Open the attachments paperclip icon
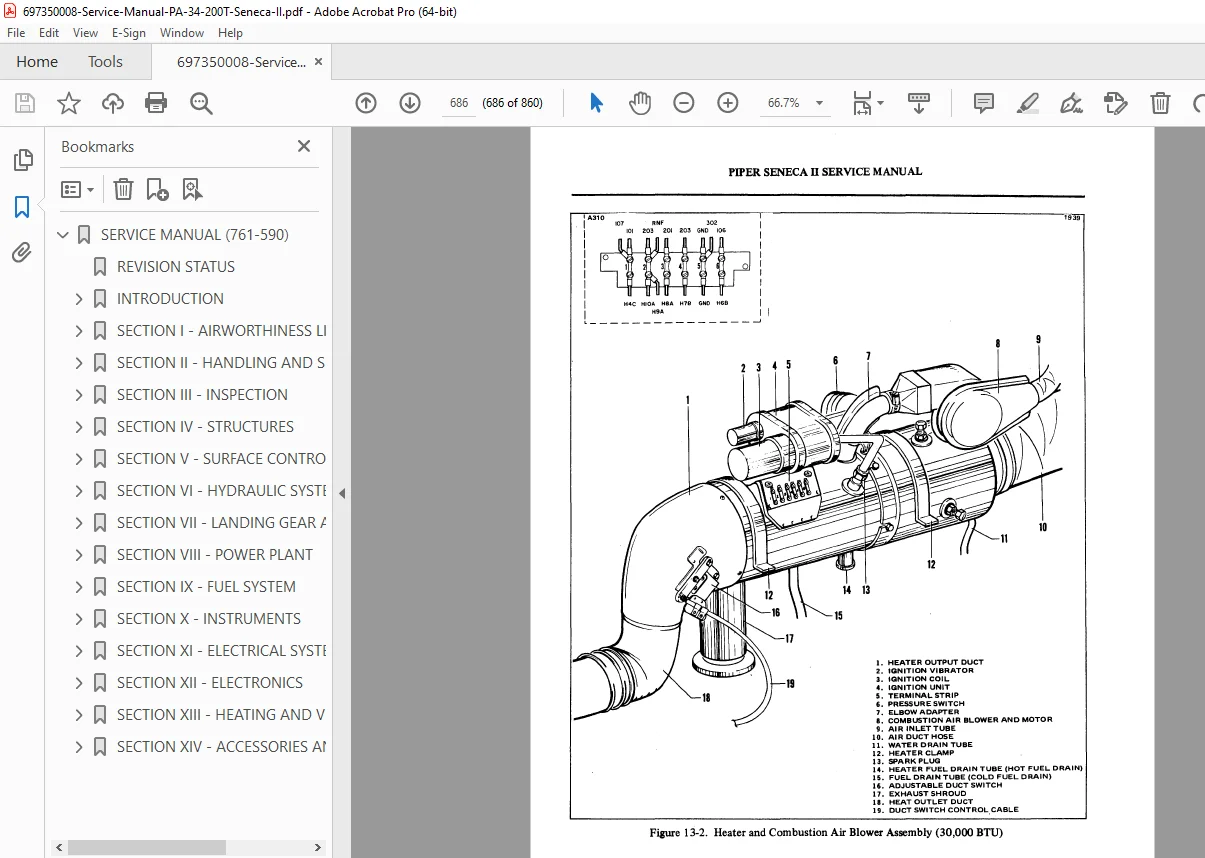Image resolution: width=1205 pixels, height=858 pixels. 22,253
